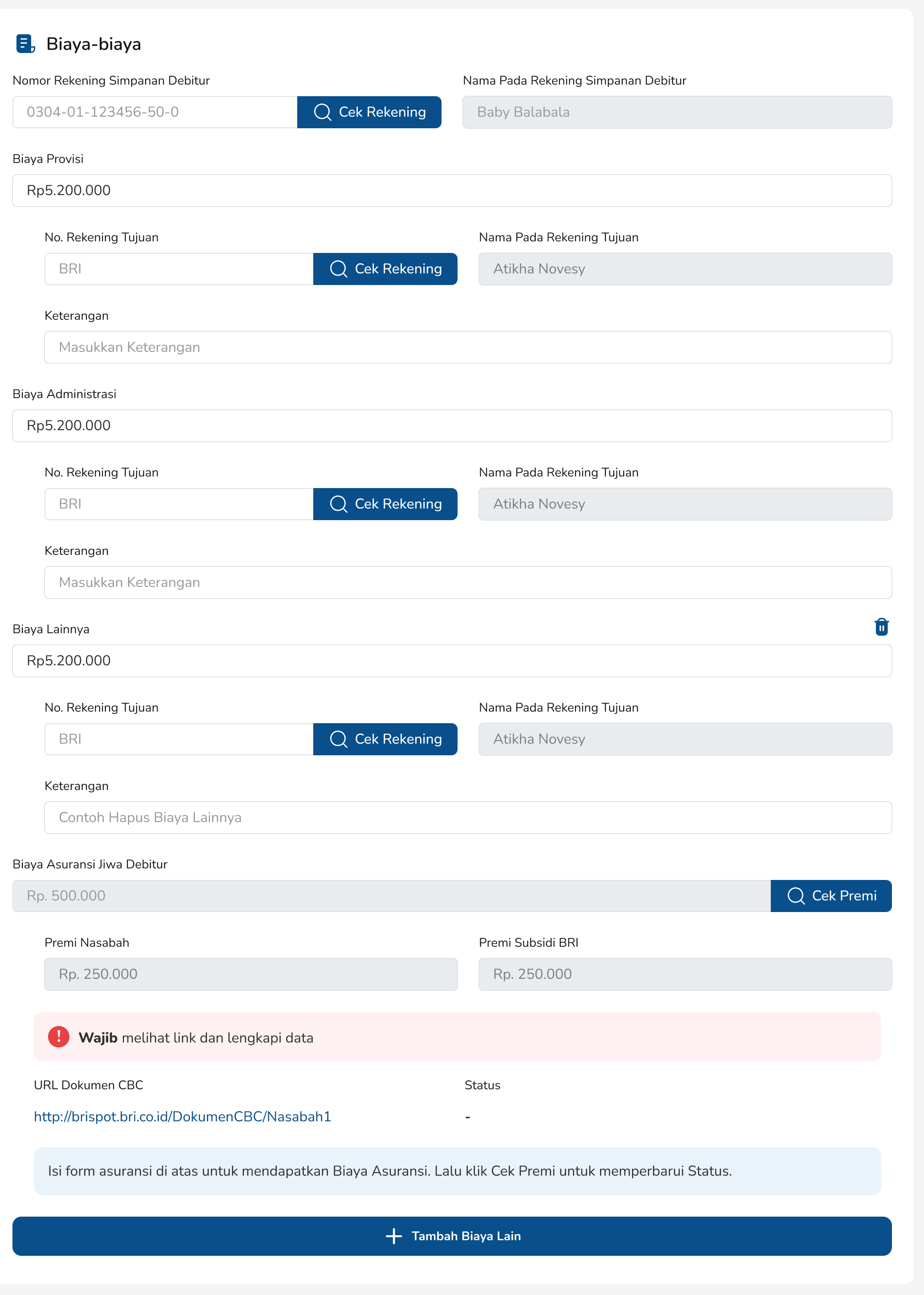This screenshot has width=924, height=1295.
Task: Click Atikha Novesy field under Biaya Provisi
Action: [x=685, y=269]
